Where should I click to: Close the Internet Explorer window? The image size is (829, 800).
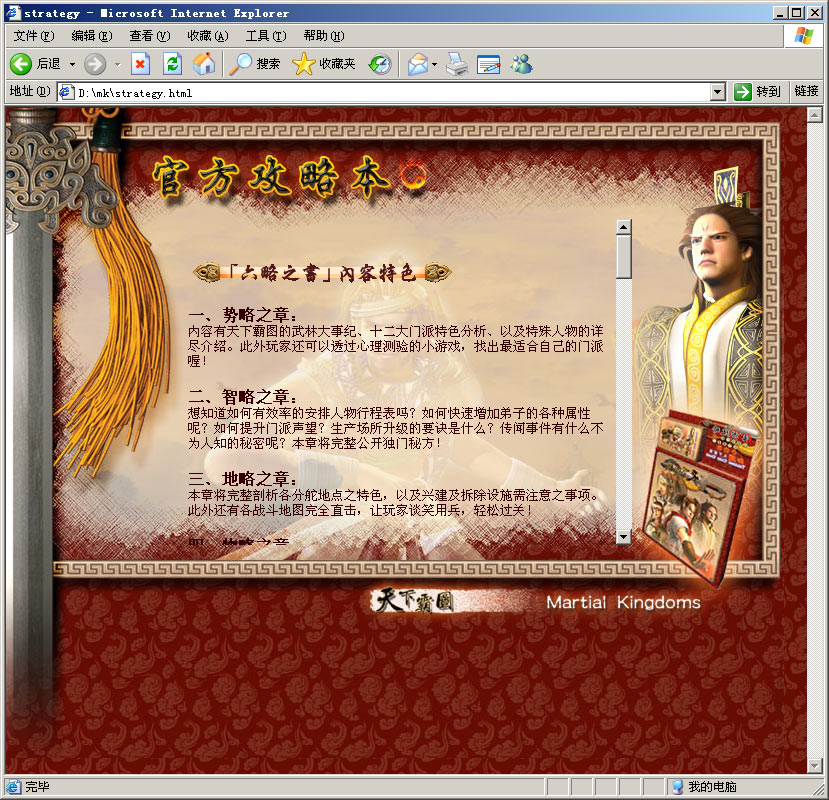[813, 13]
